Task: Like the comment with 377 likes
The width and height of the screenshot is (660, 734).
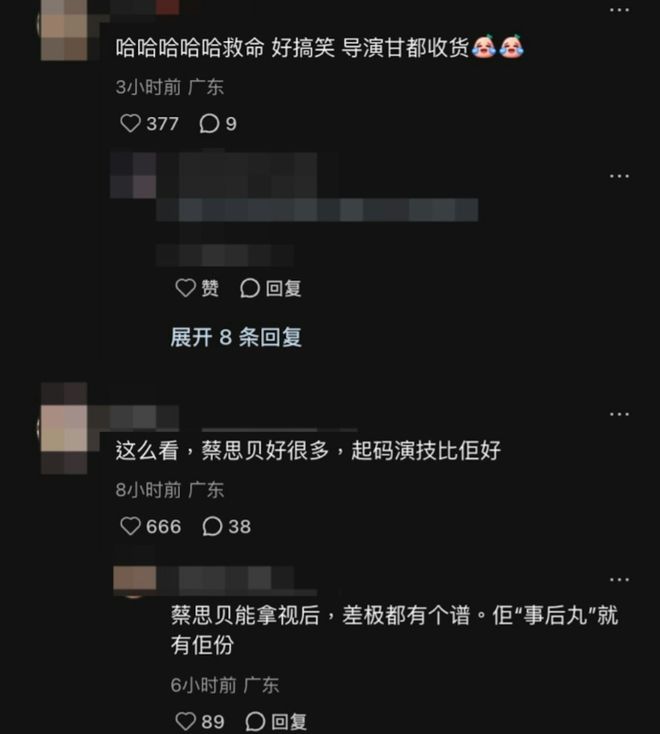Action: point(131,124)
